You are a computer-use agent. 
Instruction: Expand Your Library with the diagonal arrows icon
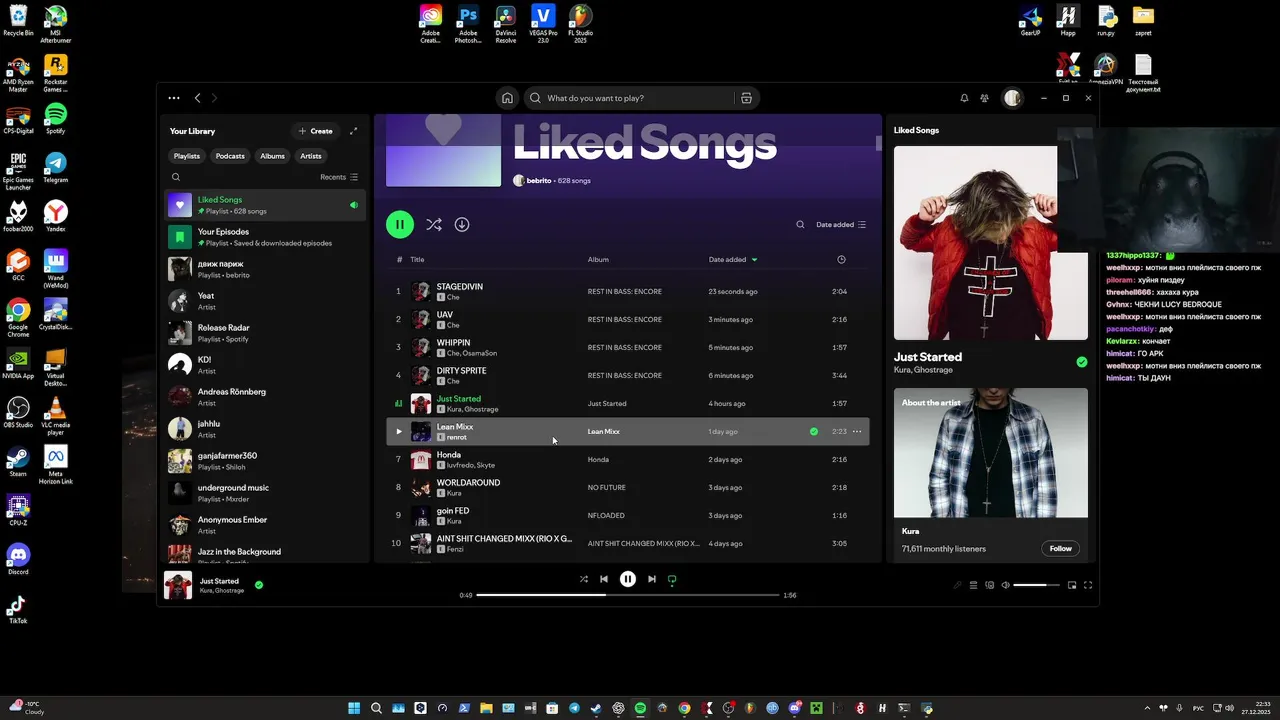(353, 131)
